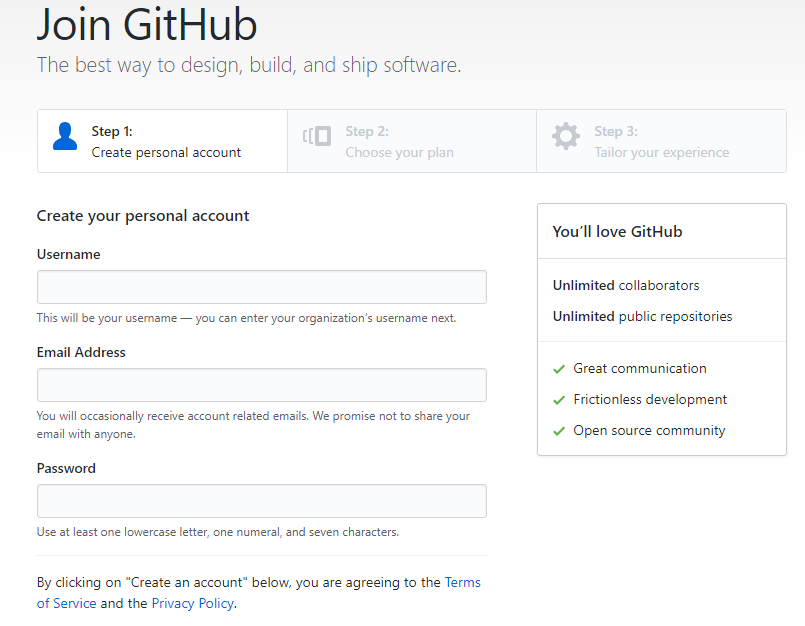Focus the Username input field
This screenshot has width=805, height=626.
(x=262, y=287)
